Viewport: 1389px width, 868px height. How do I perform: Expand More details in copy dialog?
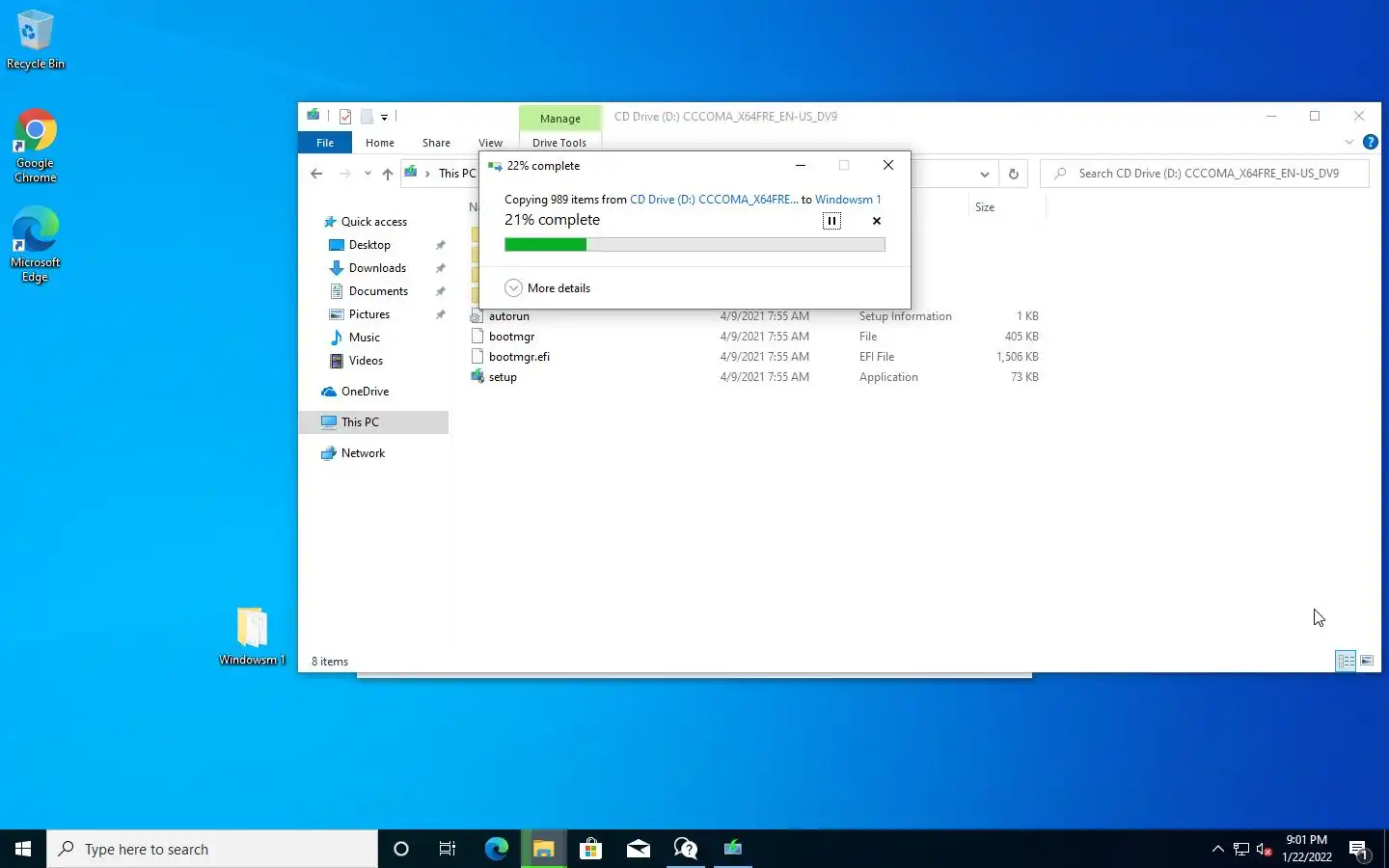(547, 288)
